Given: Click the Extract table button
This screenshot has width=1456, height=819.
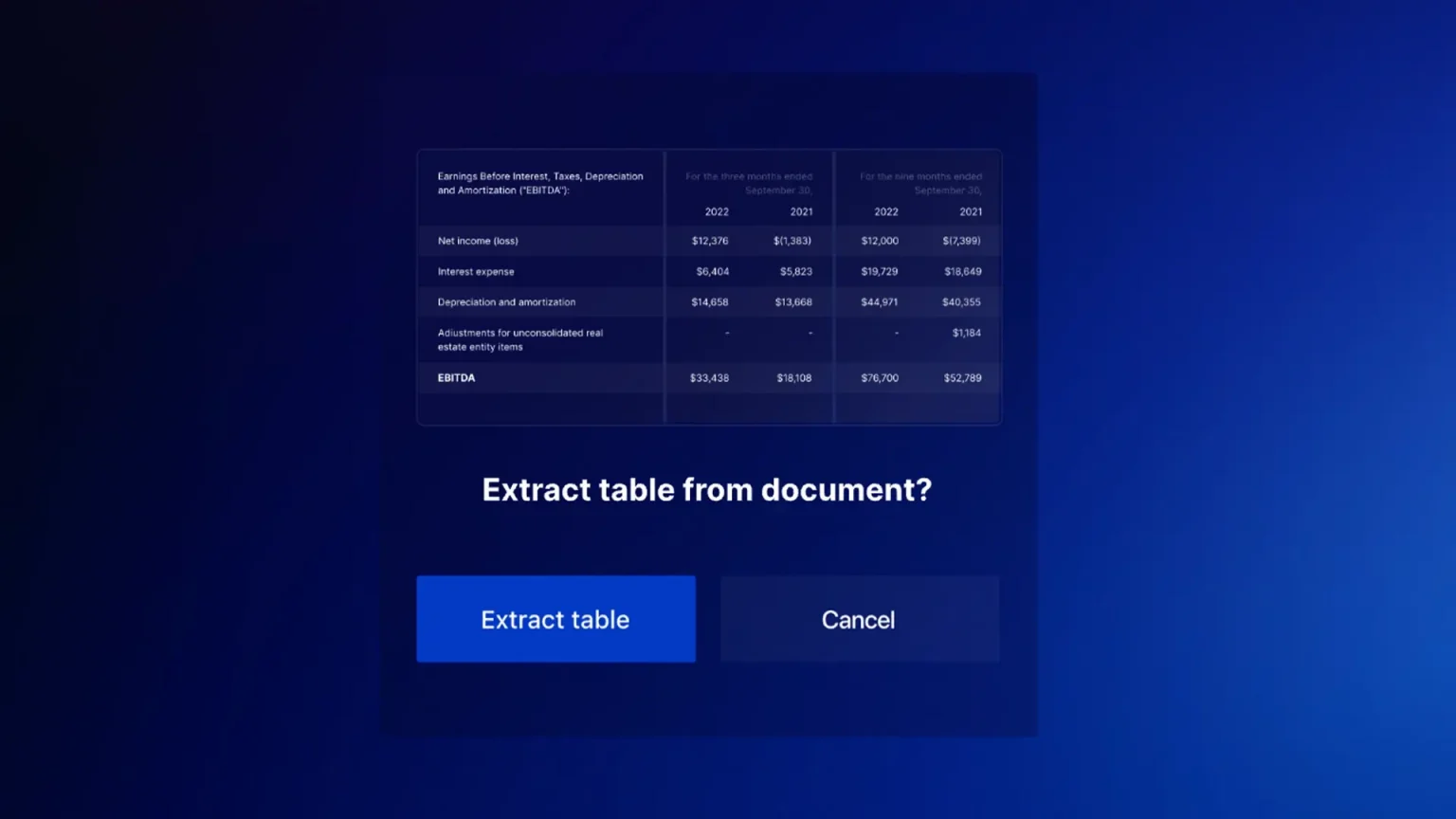Looking at the screenshot, I should (x=555, y=619).
